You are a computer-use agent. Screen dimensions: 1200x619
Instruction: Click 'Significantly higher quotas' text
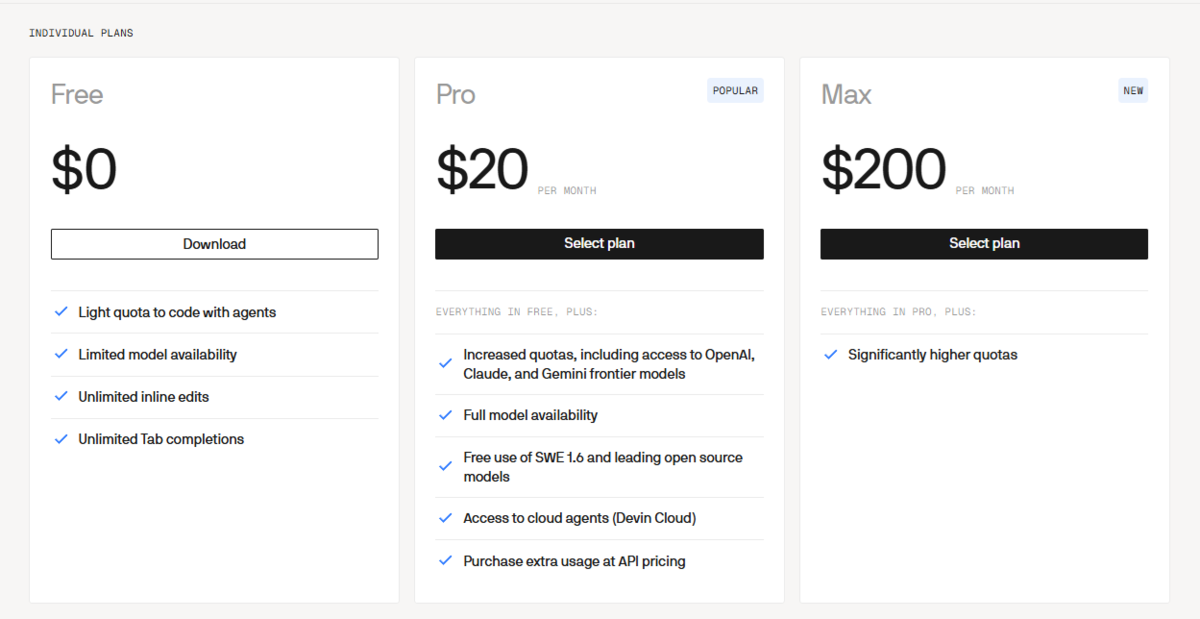pos(933,354)
